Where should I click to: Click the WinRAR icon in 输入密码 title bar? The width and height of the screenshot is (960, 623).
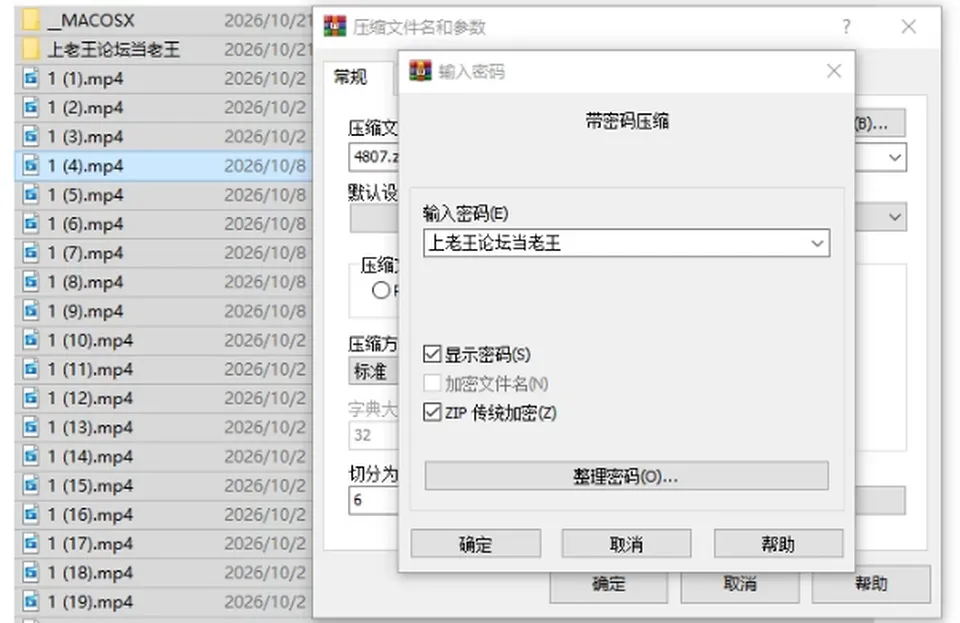[x=420, y=71]
